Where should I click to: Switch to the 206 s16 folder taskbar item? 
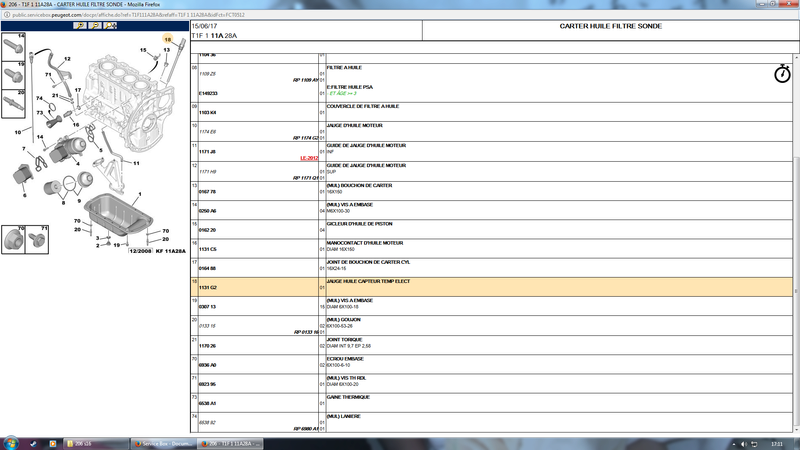(95, 444)
